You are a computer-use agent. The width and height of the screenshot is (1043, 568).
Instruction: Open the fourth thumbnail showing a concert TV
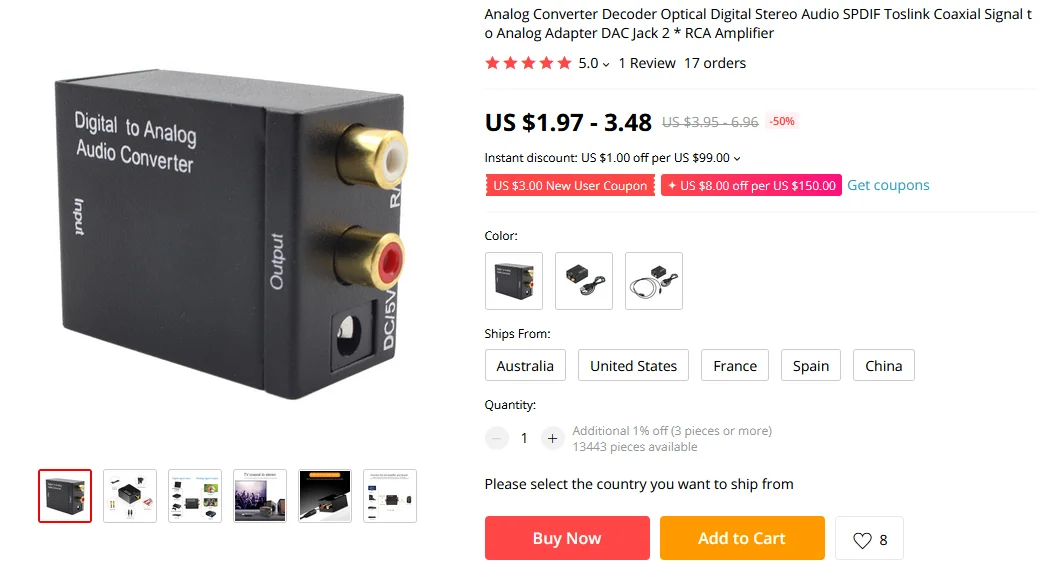[x=259, y=496]
